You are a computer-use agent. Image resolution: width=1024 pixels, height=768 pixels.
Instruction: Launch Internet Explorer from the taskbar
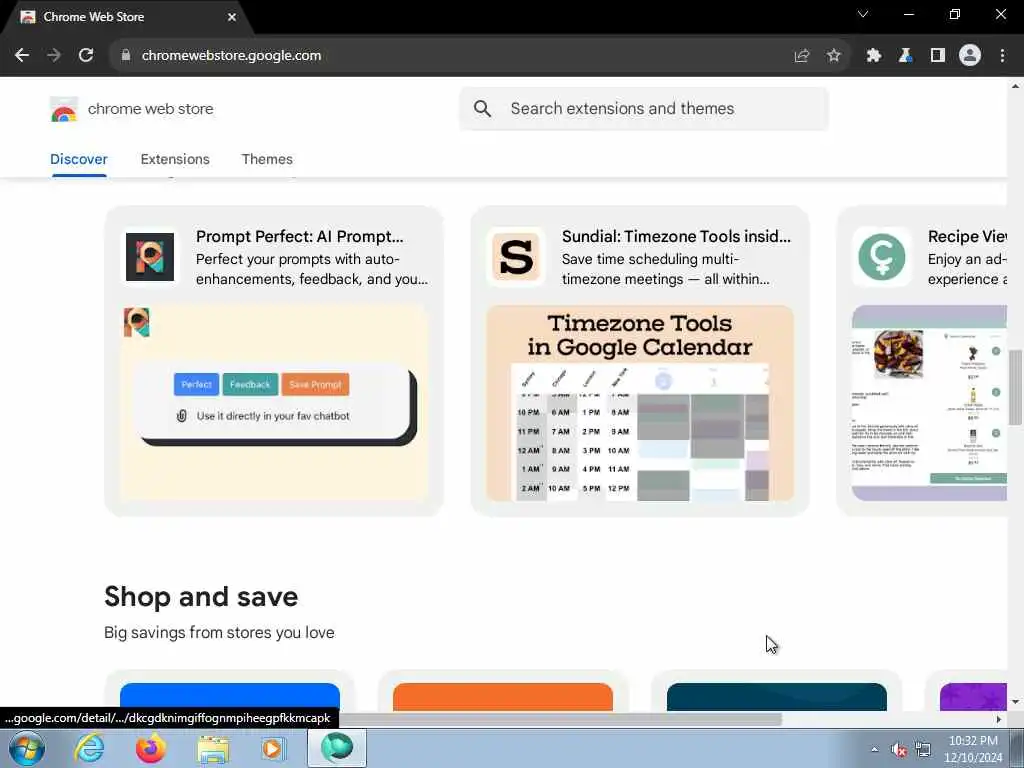click(x=89, y=748)
